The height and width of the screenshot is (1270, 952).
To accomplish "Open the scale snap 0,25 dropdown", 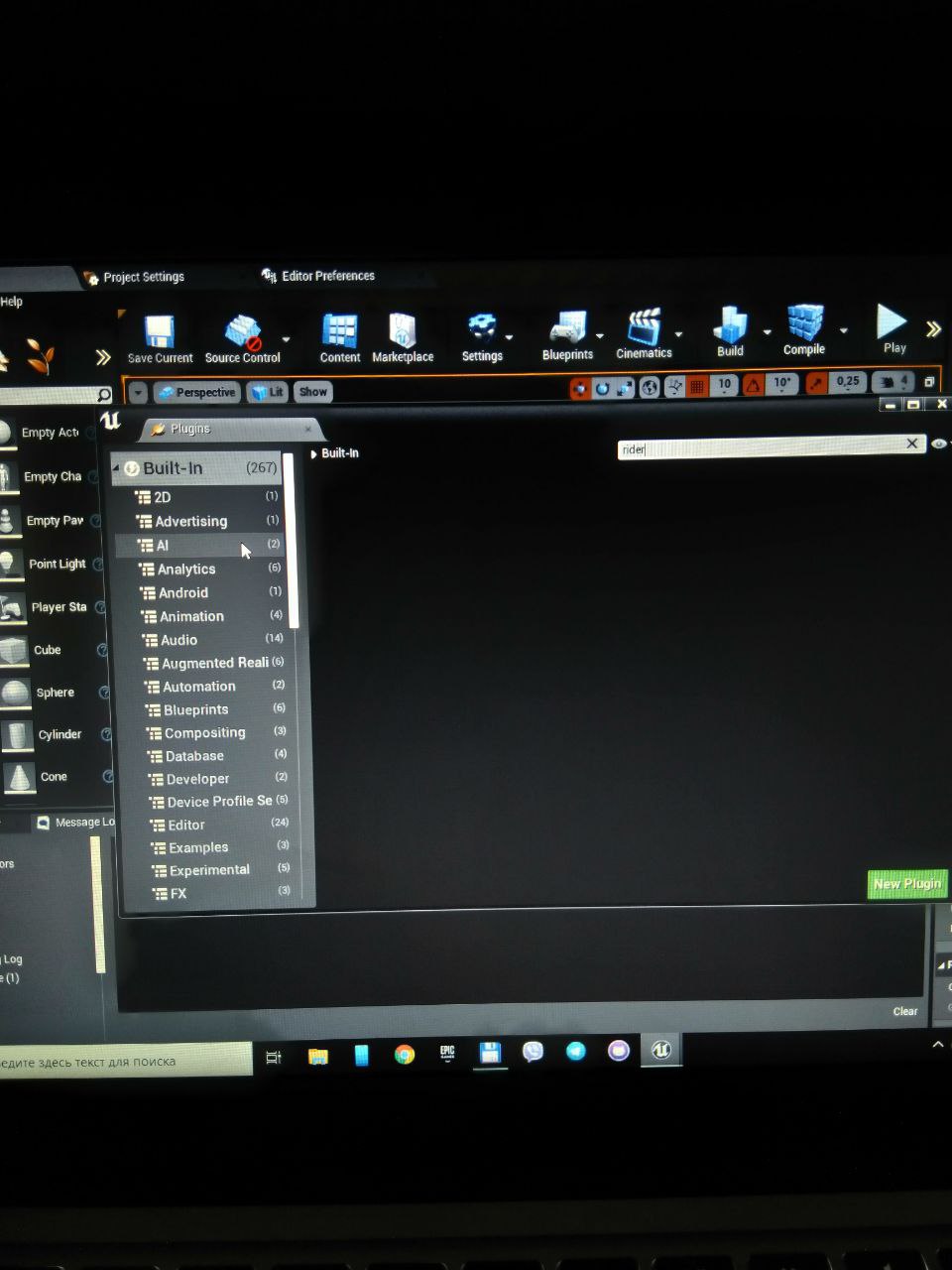I will pos(847,382).
